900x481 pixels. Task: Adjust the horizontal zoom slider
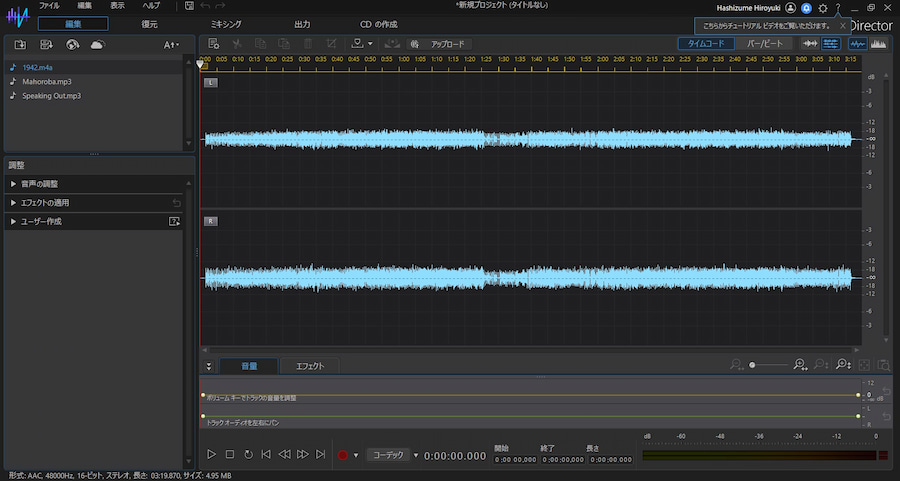coord(753,366)
